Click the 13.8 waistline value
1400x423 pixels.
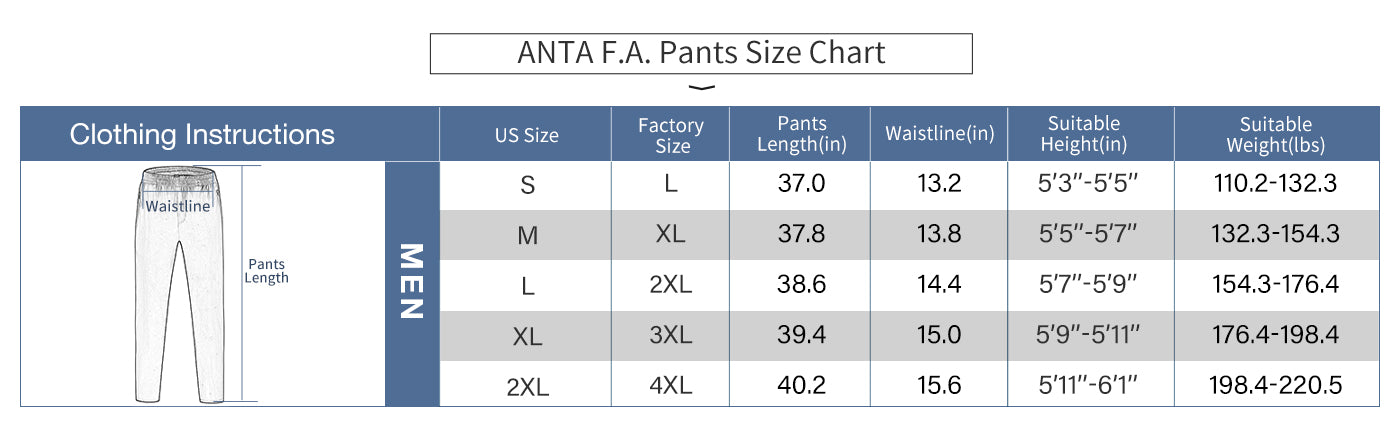point(939,234)
